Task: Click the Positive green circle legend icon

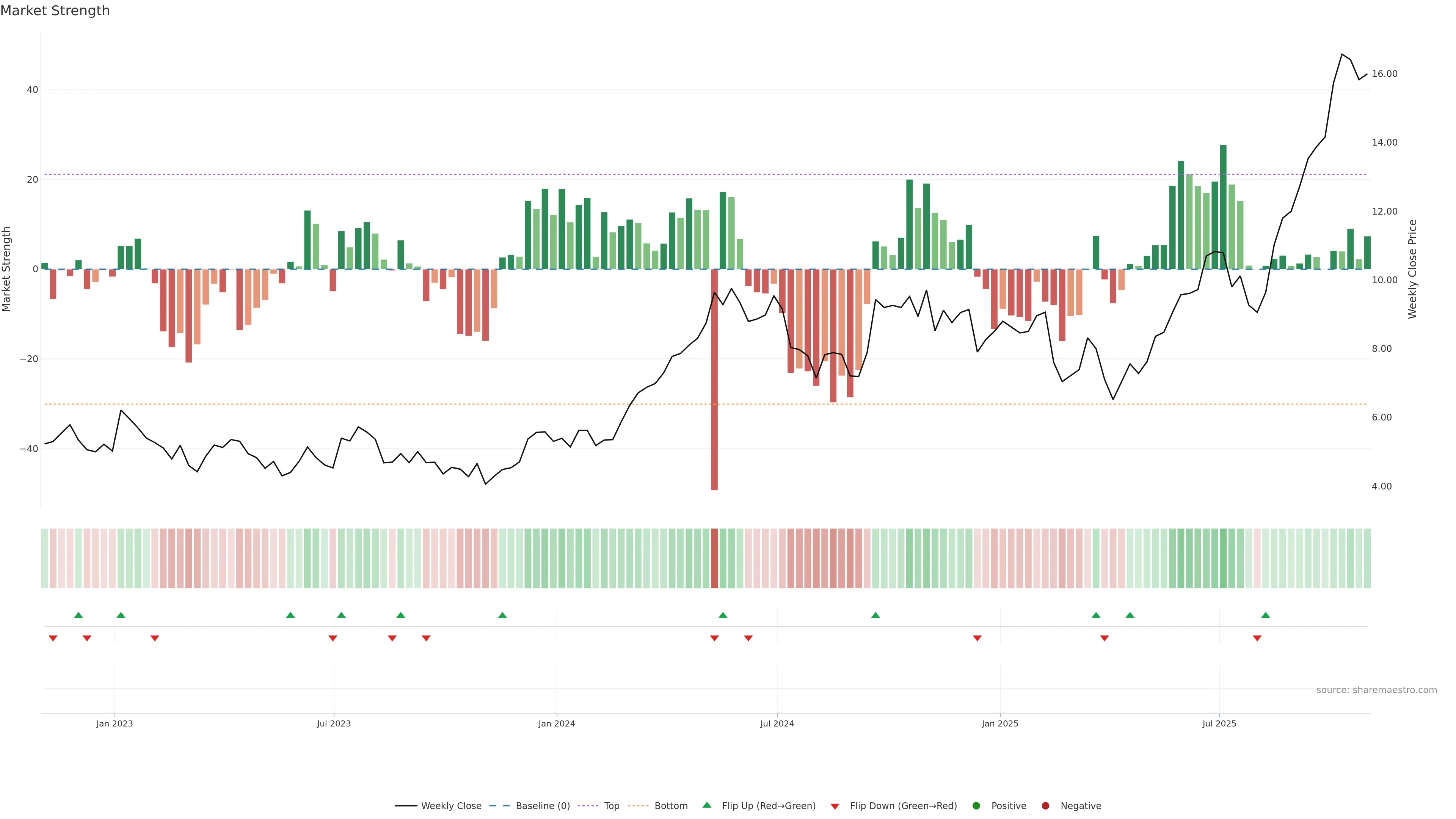Action: [x=976, y=805]
